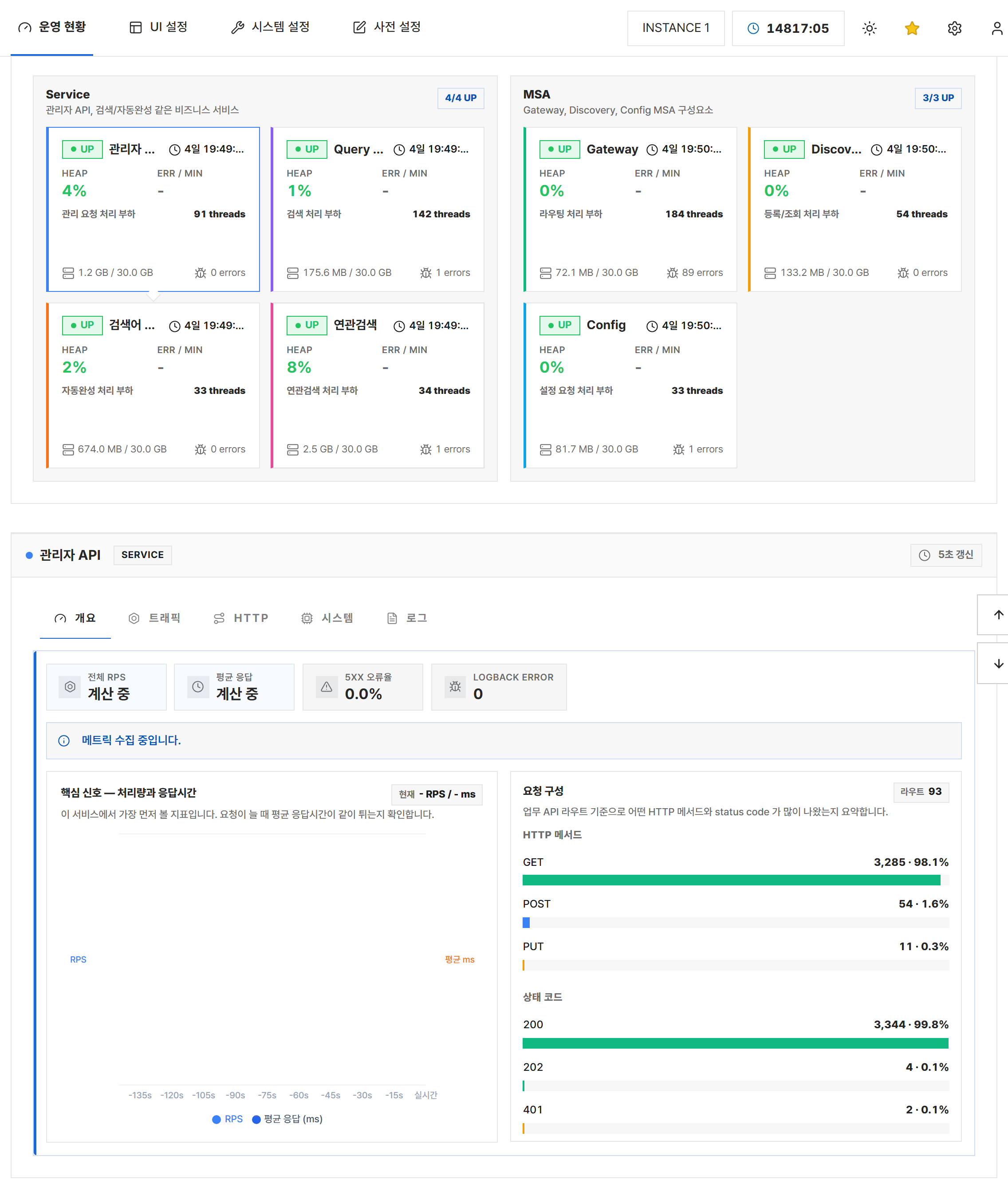Select the 개요 tab
Image resolution: width=1008 pixels, height=1203 pixels.
(x=75, y=617)
